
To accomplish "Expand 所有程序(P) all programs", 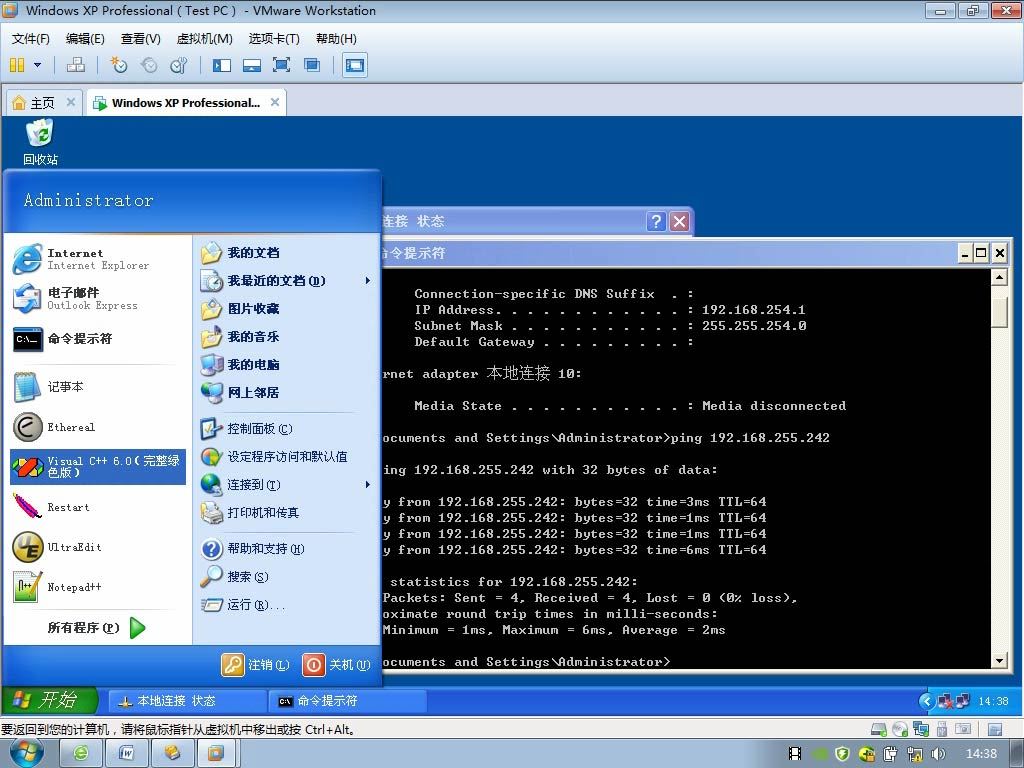I will [x=97, y=628].
